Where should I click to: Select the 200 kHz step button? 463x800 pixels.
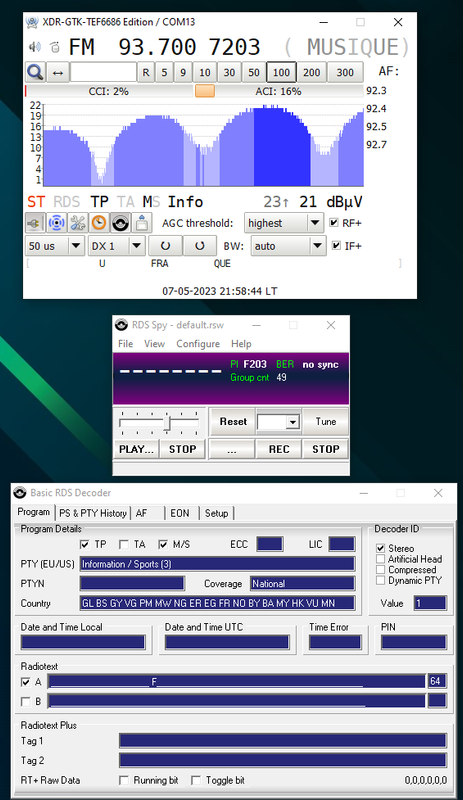(x=311, y=72)
